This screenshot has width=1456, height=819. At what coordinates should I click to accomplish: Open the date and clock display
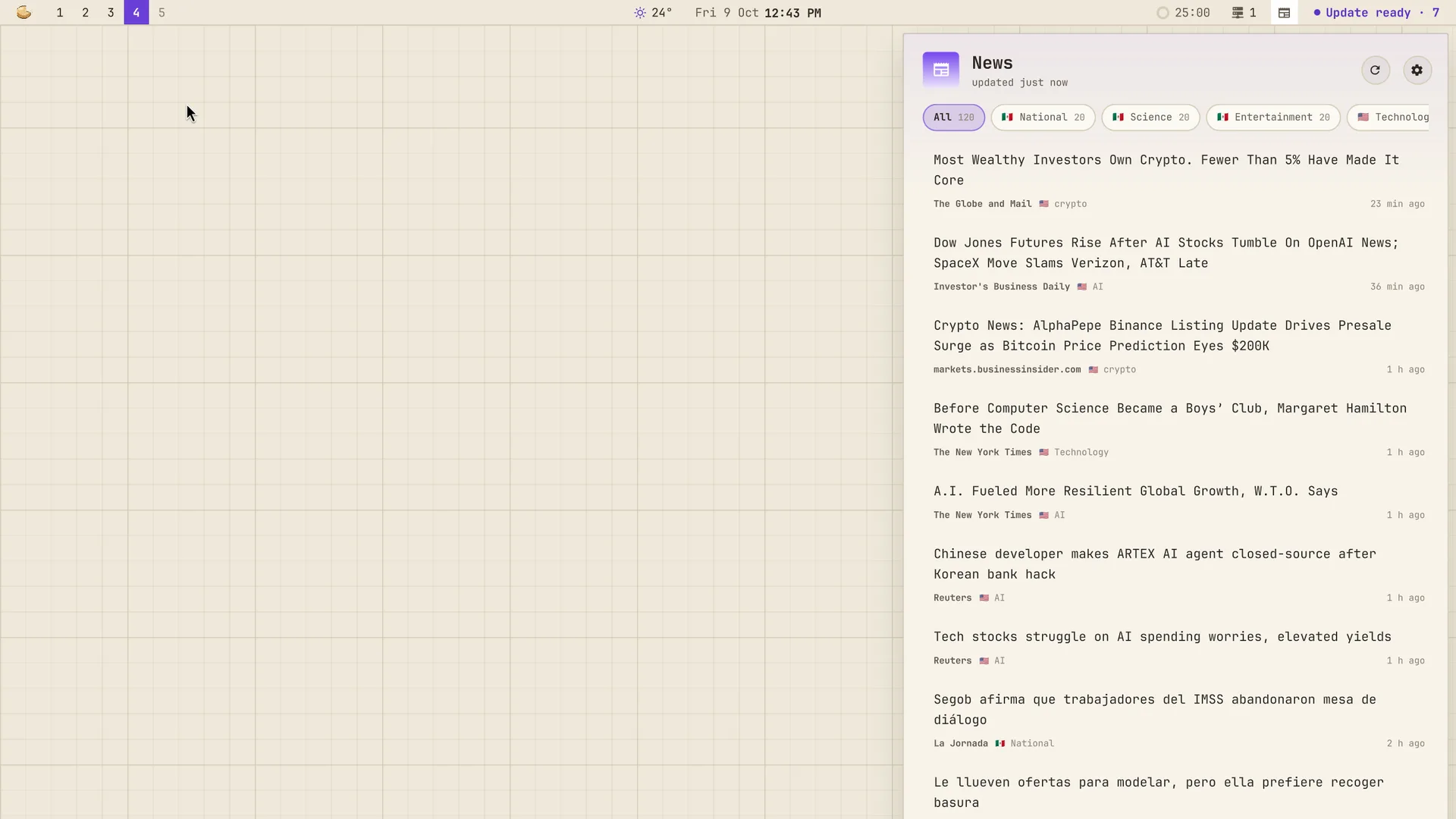click(758, 12)
